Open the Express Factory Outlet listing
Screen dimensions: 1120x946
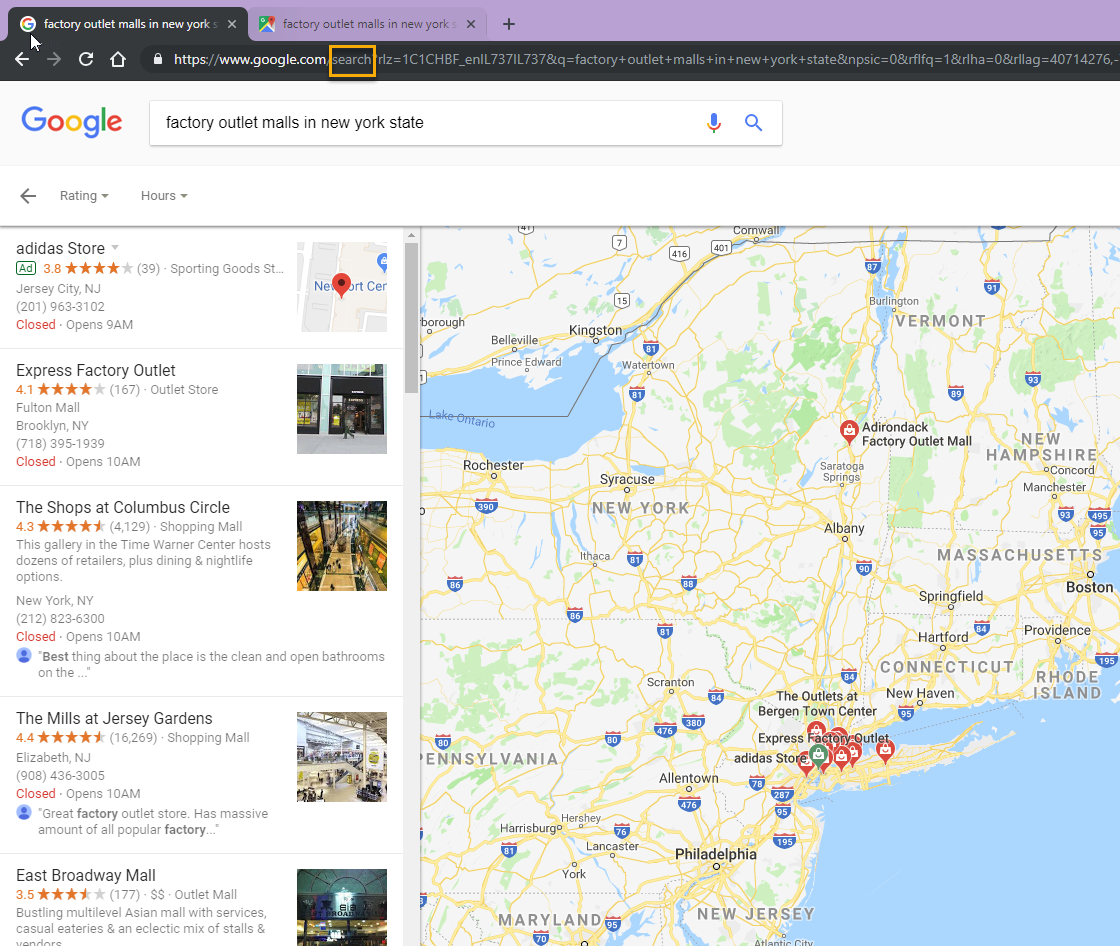point(96,371)
